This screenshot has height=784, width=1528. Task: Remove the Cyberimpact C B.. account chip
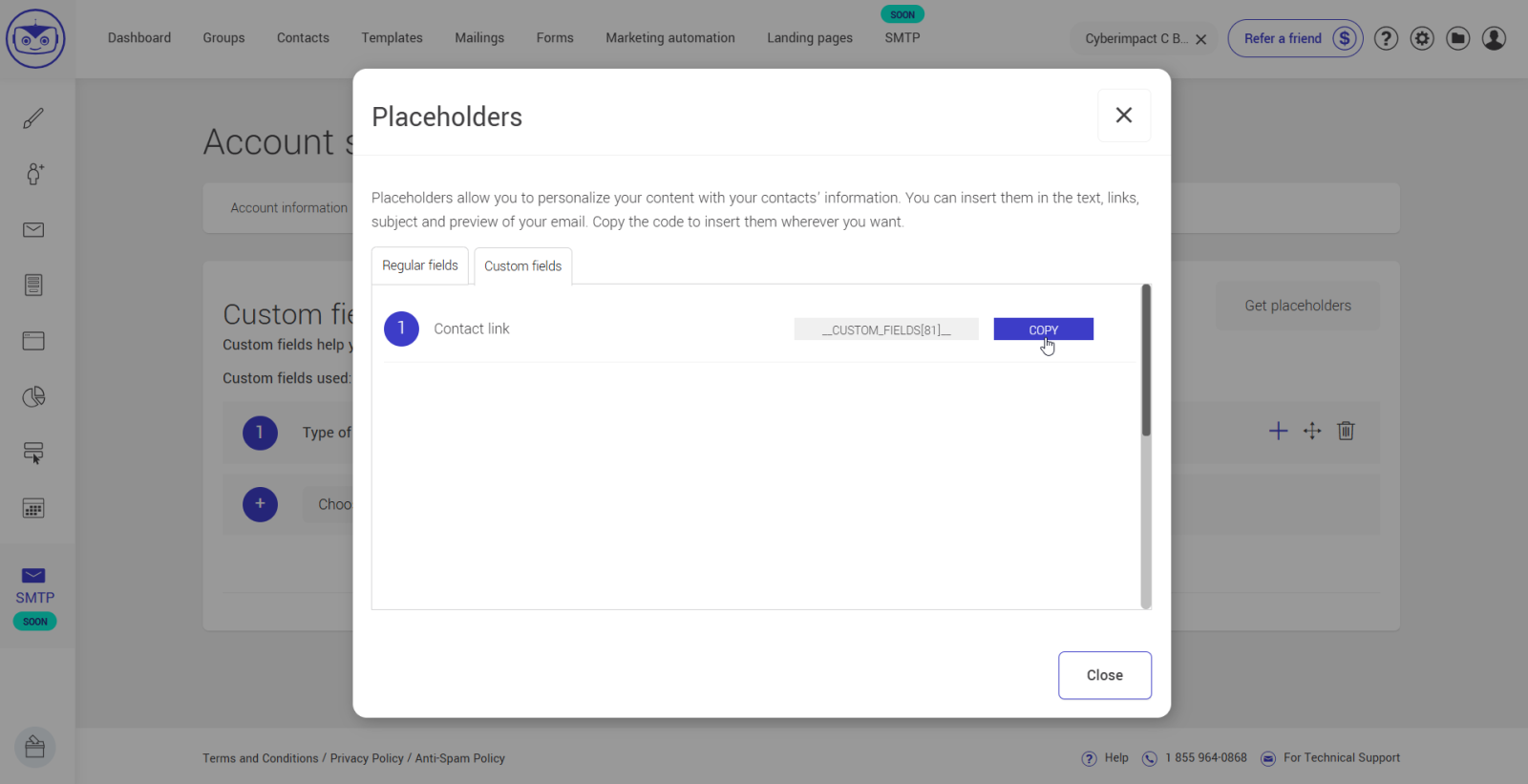pyautogui.click(x=1201, y=39)
